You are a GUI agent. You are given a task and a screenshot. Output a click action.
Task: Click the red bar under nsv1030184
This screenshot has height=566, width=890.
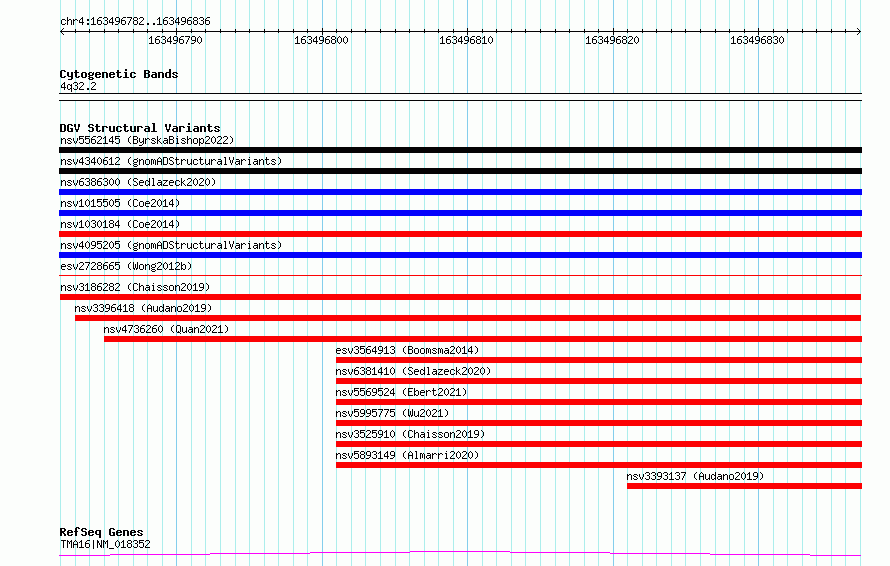[x=460, y=234]
